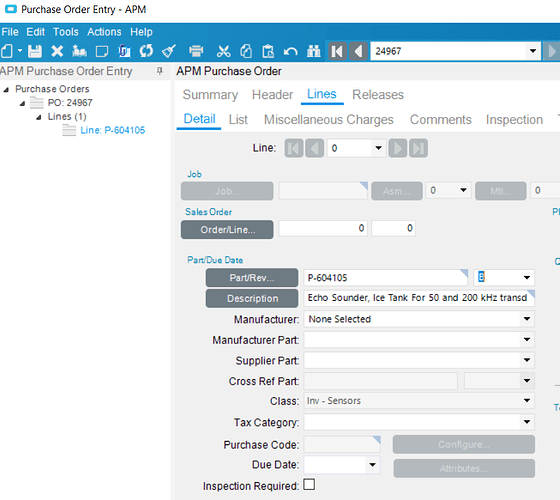Click the Save floppy disk icon
This screenshot has width=560, height=500.
tap(35, 51)
